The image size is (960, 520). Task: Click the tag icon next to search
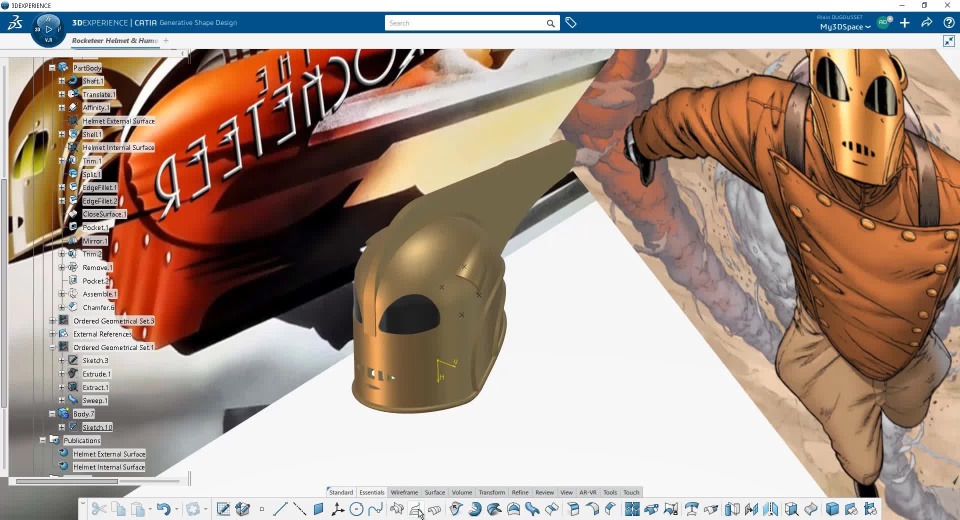(571, 23)
